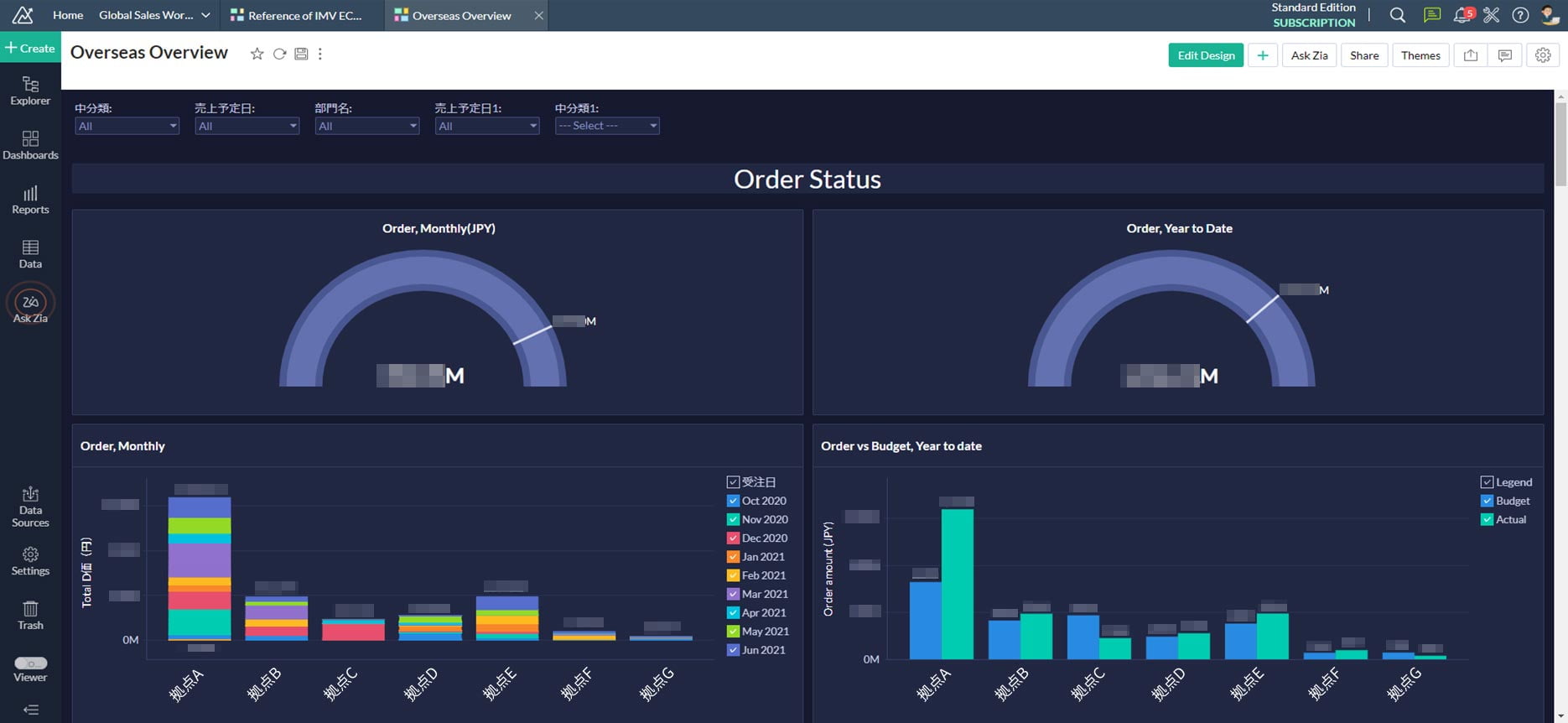The height and width of the screenshot is (723, 1568).
Task: Open Data Sources in the sidebar
Action: pos(30,507)
